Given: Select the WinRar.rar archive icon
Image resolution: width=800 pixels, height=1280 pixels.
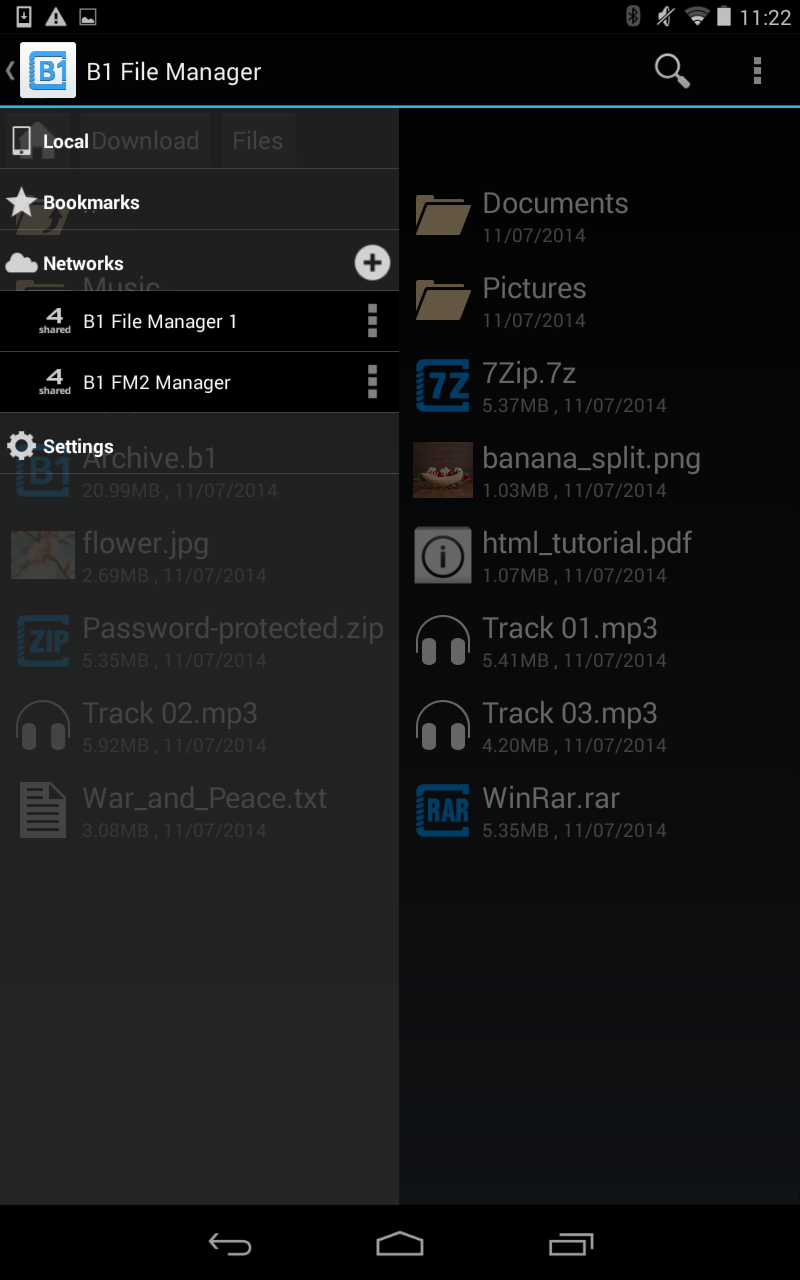Looking at the screenshot, I should [x=443, y=810].
